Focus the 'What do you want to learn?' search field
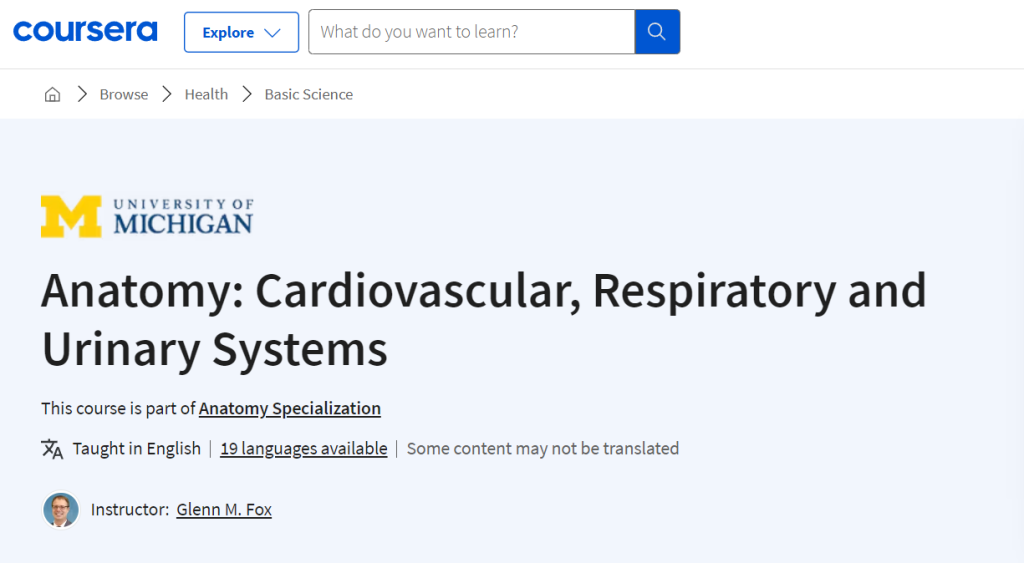 point(471,31)
